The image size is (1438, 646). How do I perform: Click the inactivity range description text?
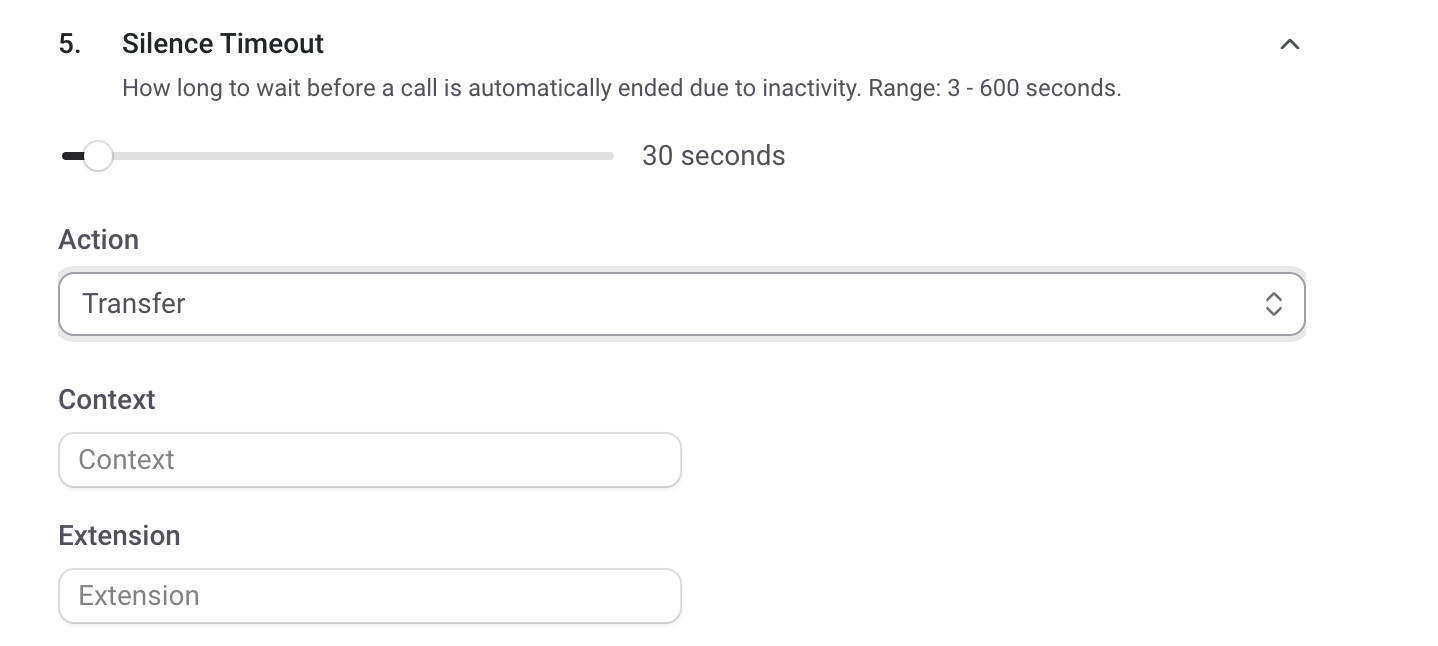621,88
